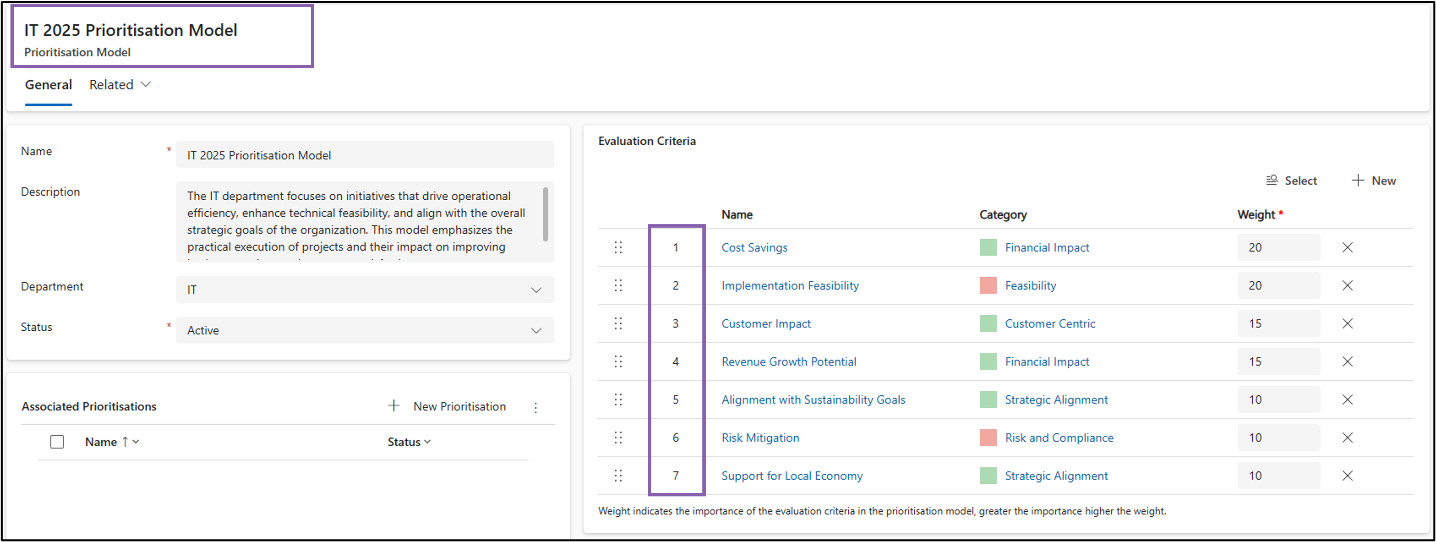1436x542 pixels.
Task: Open the more options menu in Associated Prioritisations
Action: [536, 407]
